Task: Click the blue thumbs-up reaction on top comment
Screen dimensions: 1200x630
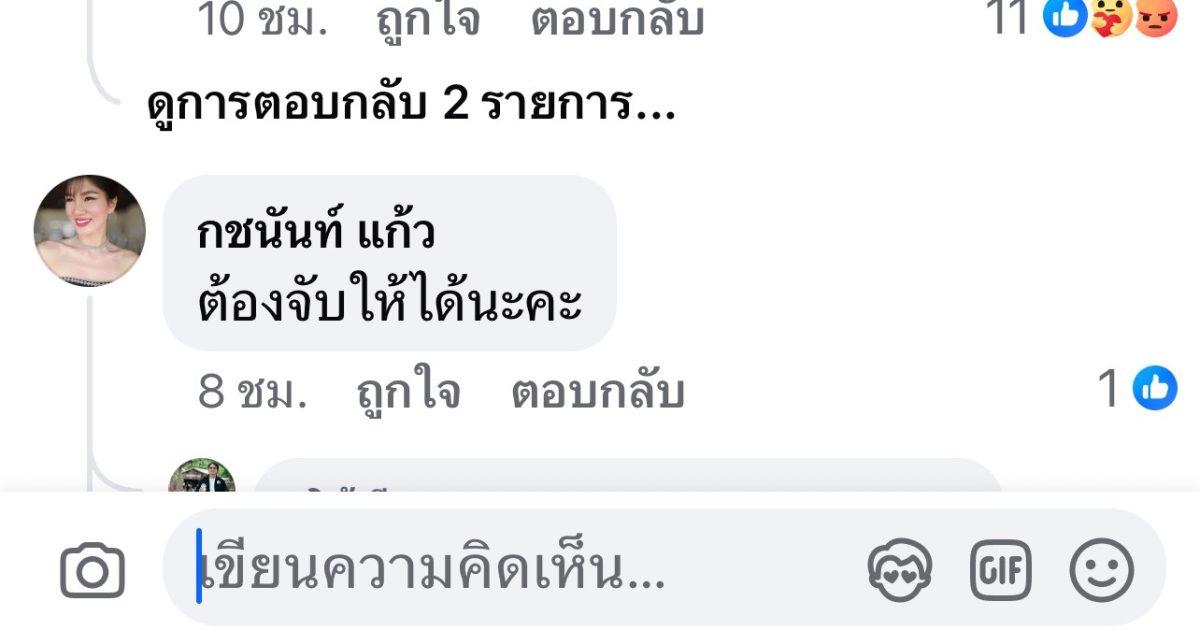Action: click(1065, 17)
